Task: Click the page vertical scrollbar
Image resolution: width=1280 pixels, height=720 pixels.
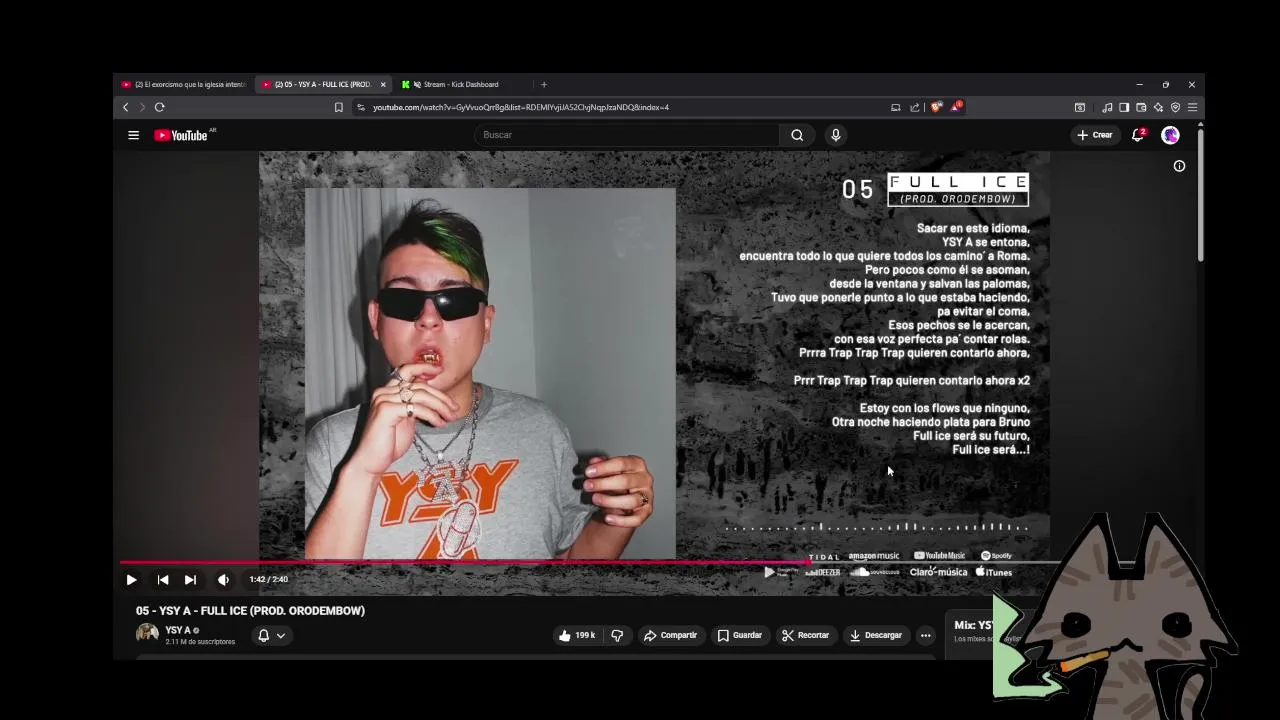Action: (x=1200, y=195)
